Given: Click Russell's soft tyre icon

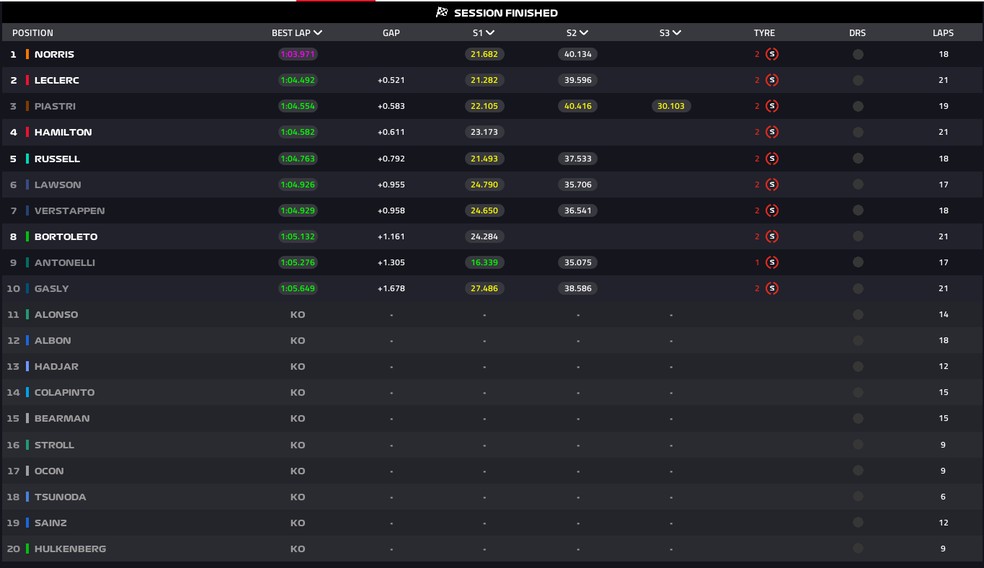Looking at the screenshot, I should pyautogui.click(x=772, y=159).
